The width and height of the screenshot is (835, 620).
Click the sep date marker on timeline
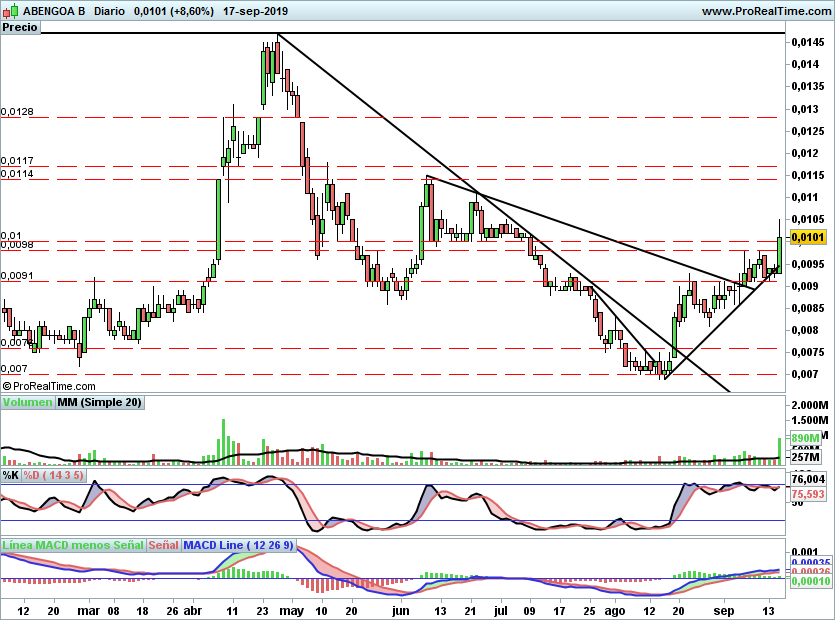coord(724,610)
